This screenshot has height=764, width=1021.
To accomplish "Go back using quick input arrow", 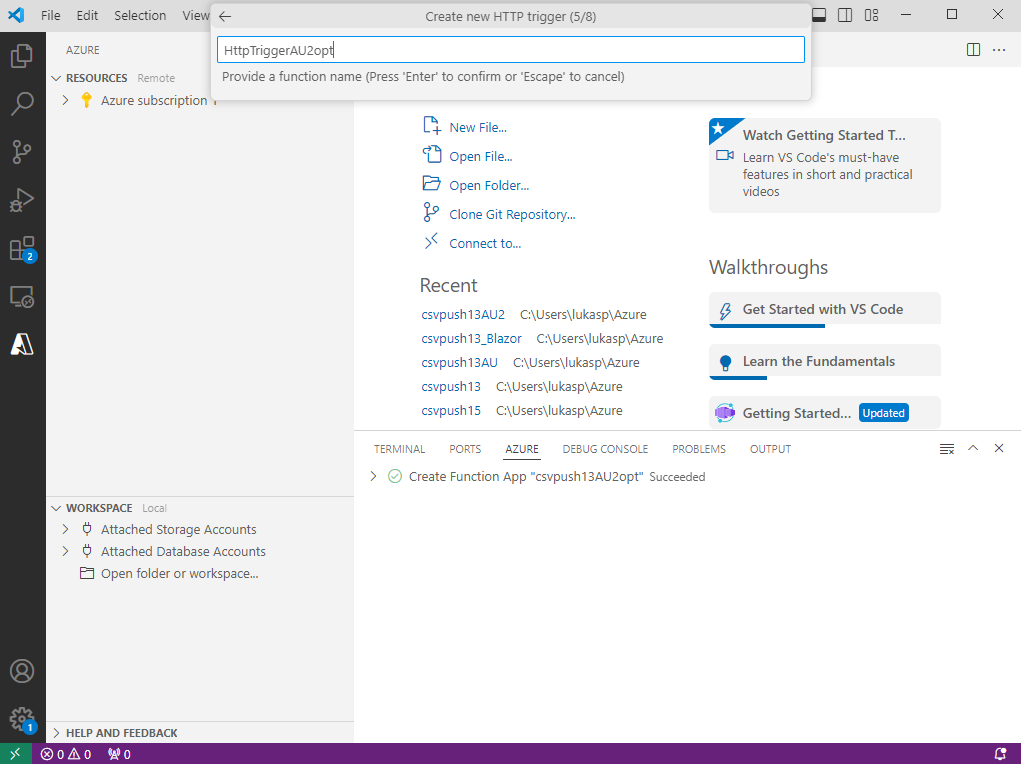I will click(x=225, y=17).
